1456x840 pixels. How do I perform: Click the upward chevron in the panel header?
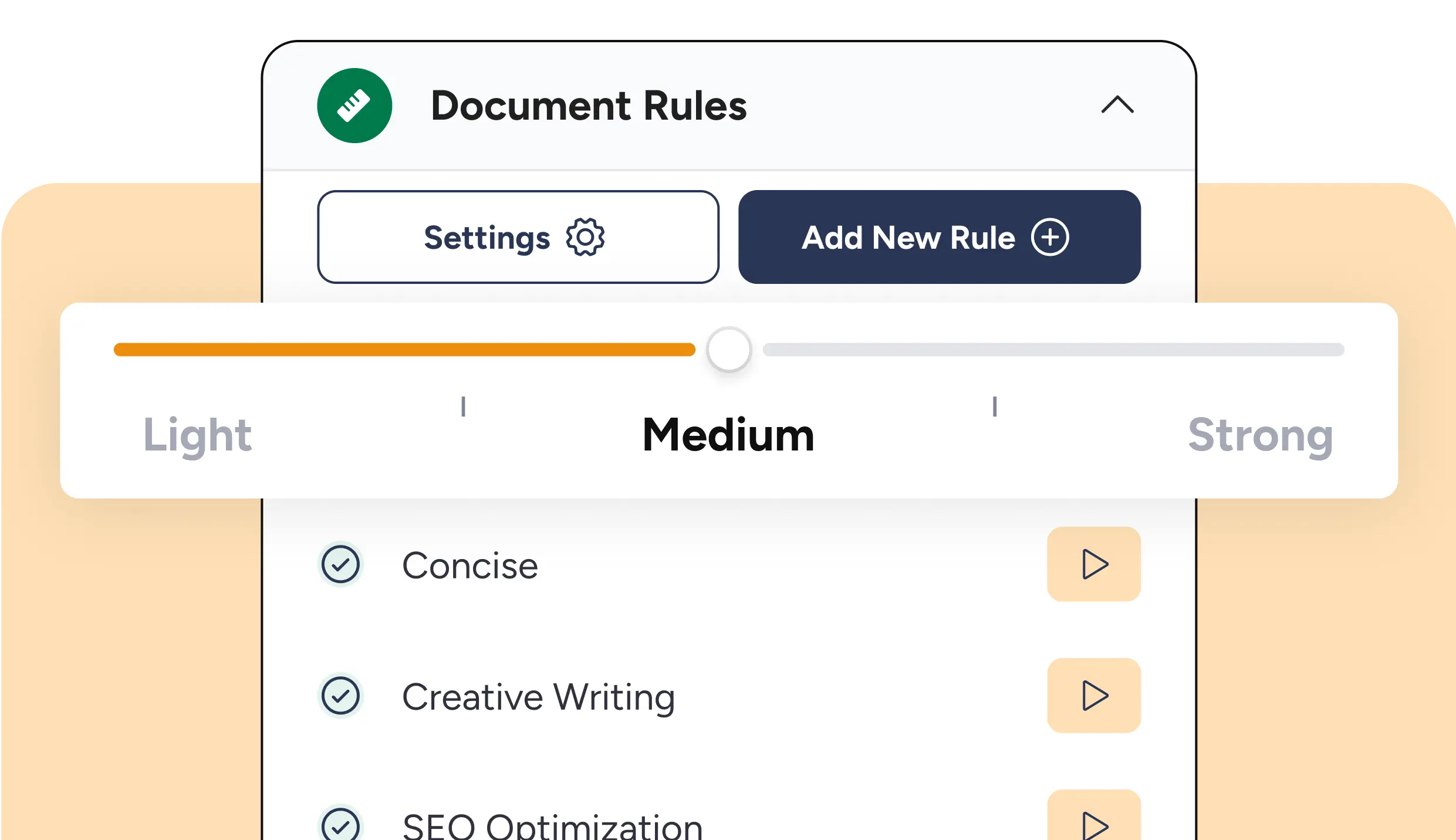click(1117, 106)
